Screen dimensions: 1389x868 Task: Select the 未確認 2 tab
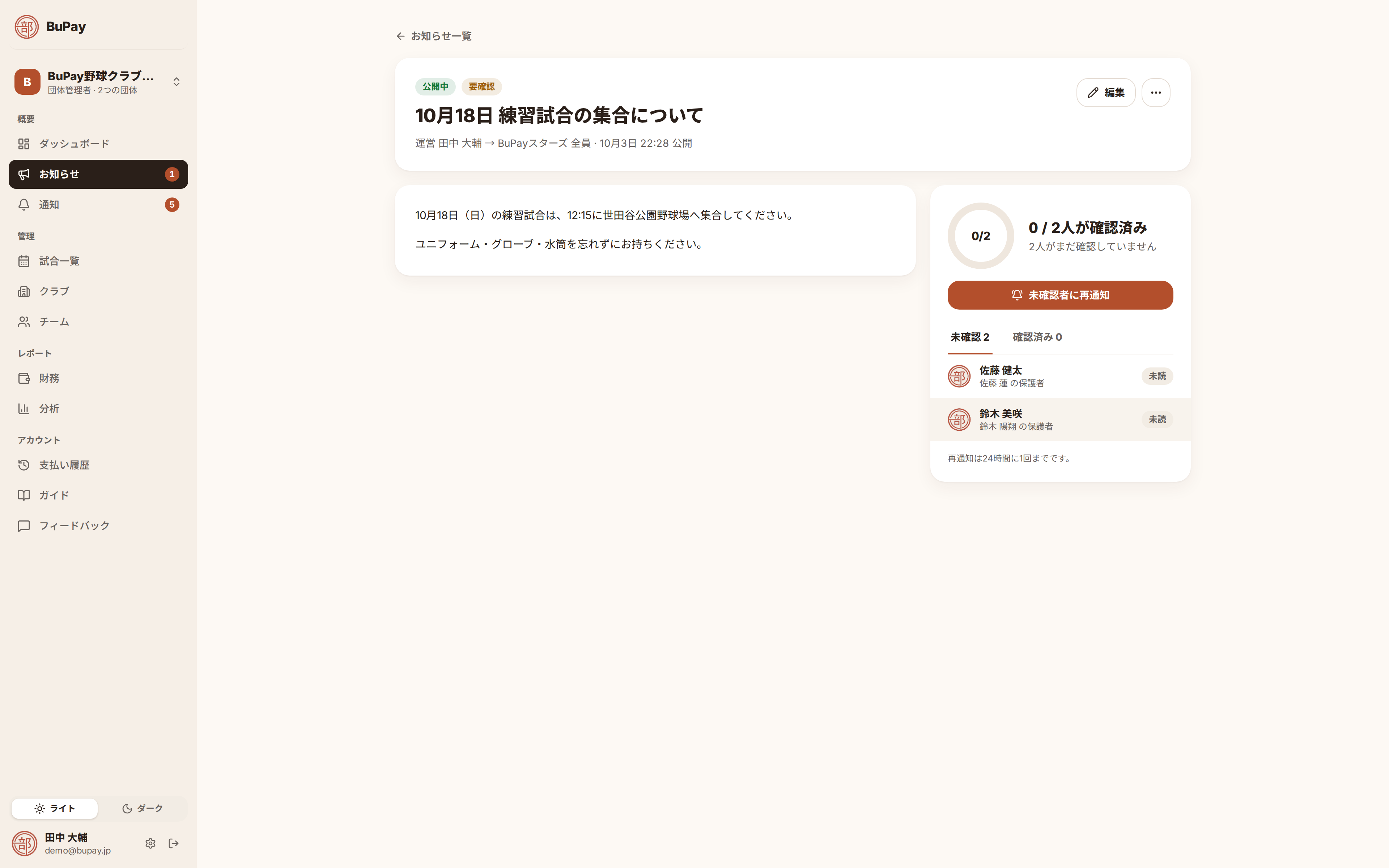point(969,337)
